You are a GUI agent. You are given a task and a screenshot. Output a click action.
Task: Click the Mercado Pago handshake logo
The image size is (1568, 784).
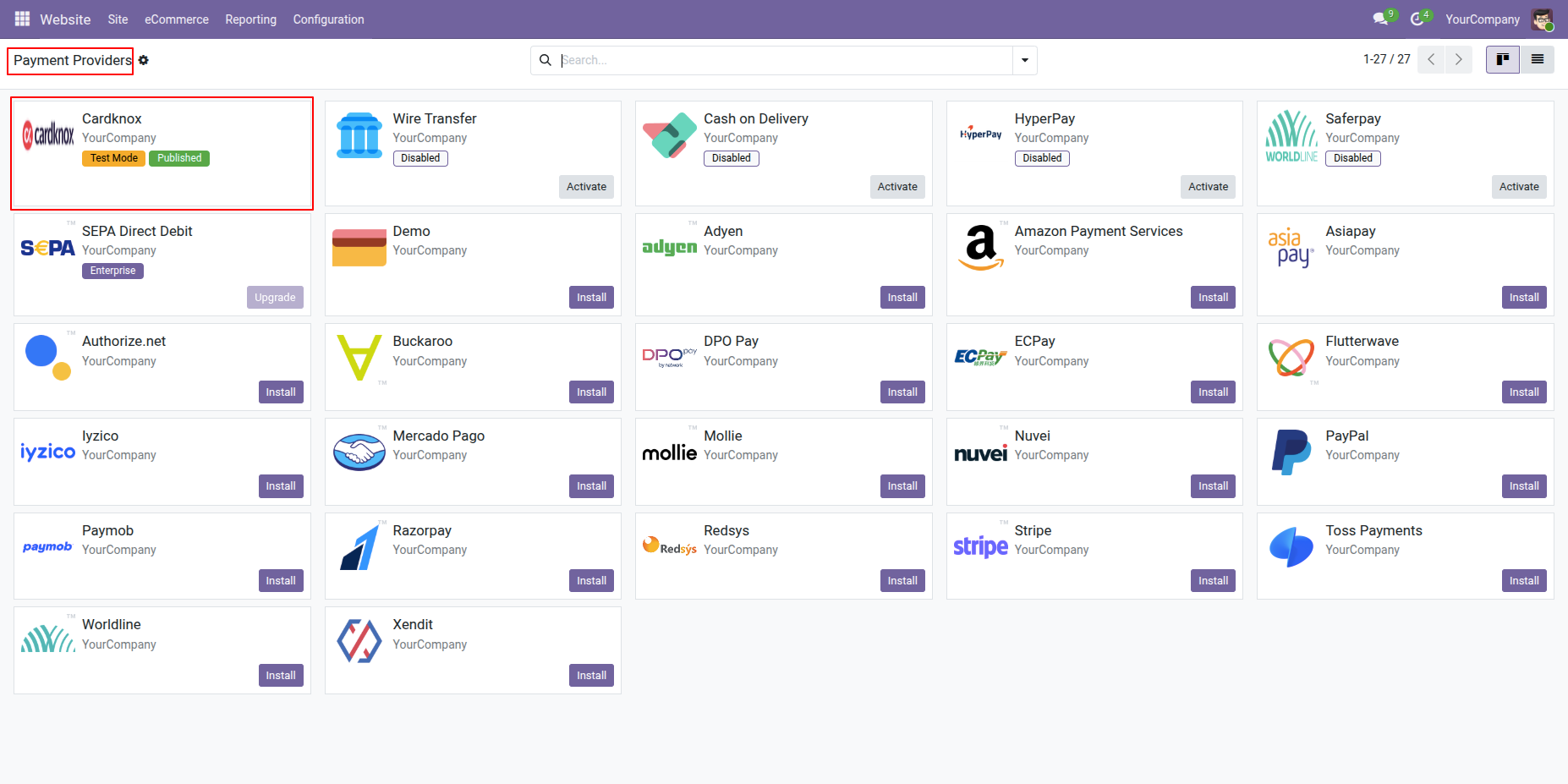359,452
